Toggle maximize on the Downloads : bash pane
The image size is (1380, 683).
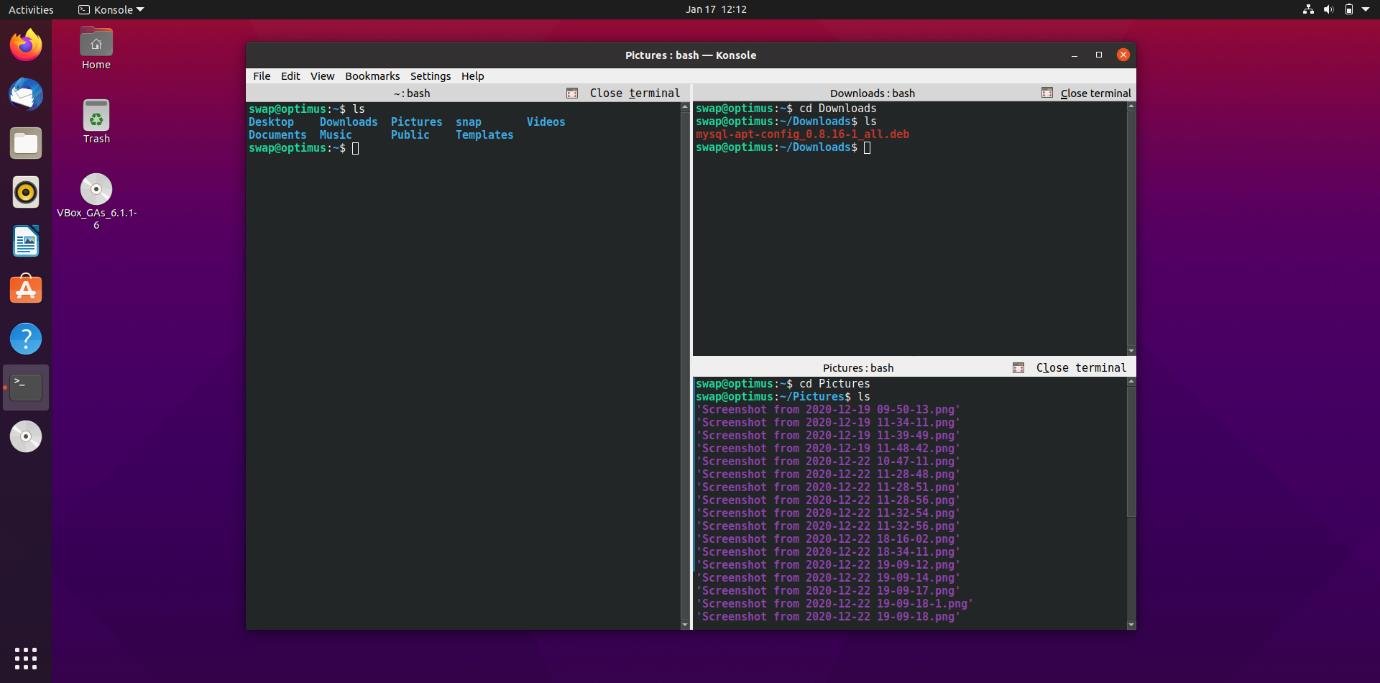pos(1047,93)
